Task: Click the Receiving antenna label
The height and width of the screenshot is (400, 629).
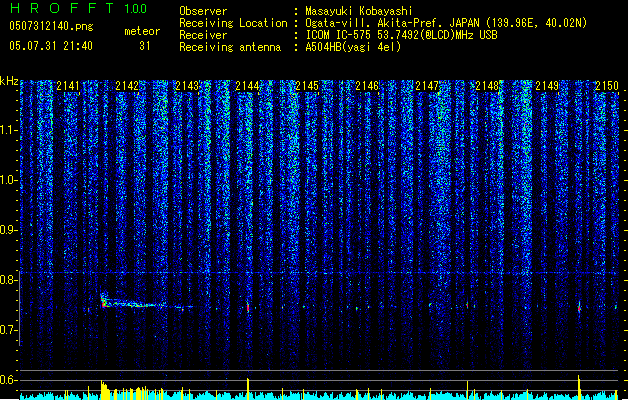Action: 230,47
